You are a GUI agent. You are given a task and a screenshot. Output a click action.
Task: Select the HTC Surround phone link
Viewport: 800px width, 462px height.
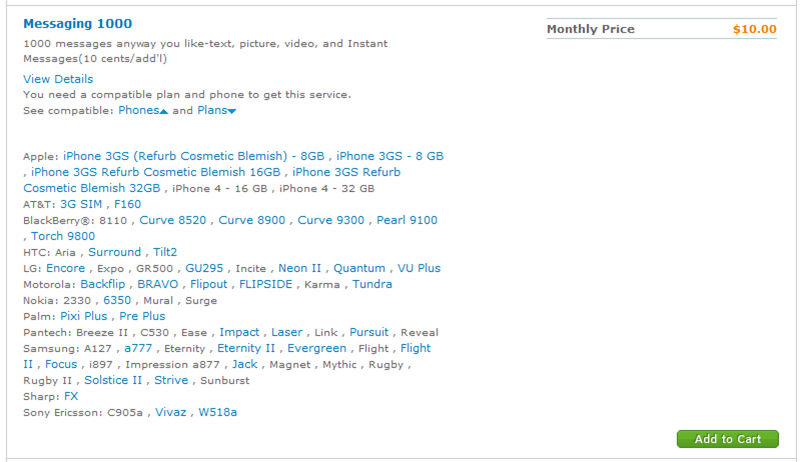point(114,252)
